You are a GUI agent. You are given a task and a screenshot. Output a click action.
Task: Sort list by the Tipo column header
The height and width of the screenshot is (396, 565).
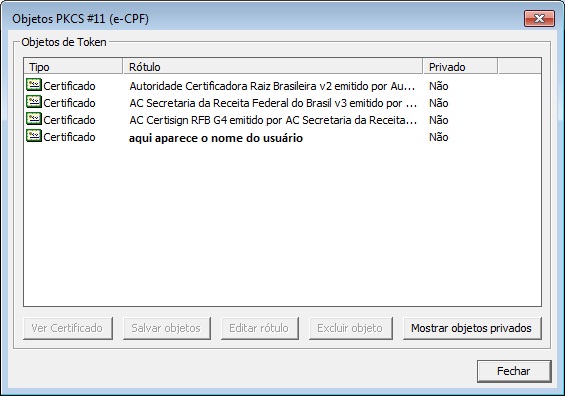73,67
